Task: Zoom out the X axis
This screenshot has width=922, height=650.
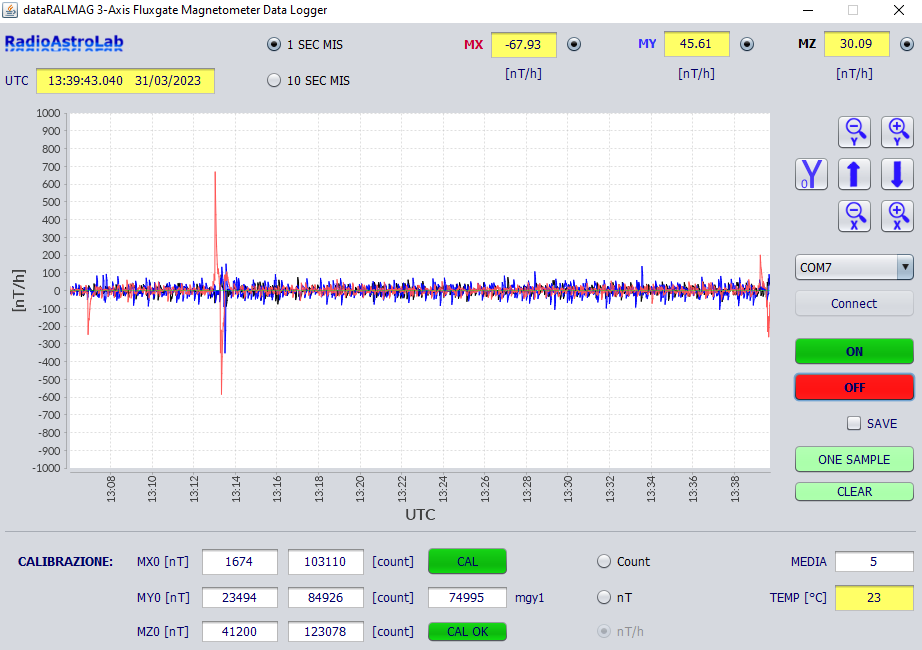Action: tap(854, 216)
